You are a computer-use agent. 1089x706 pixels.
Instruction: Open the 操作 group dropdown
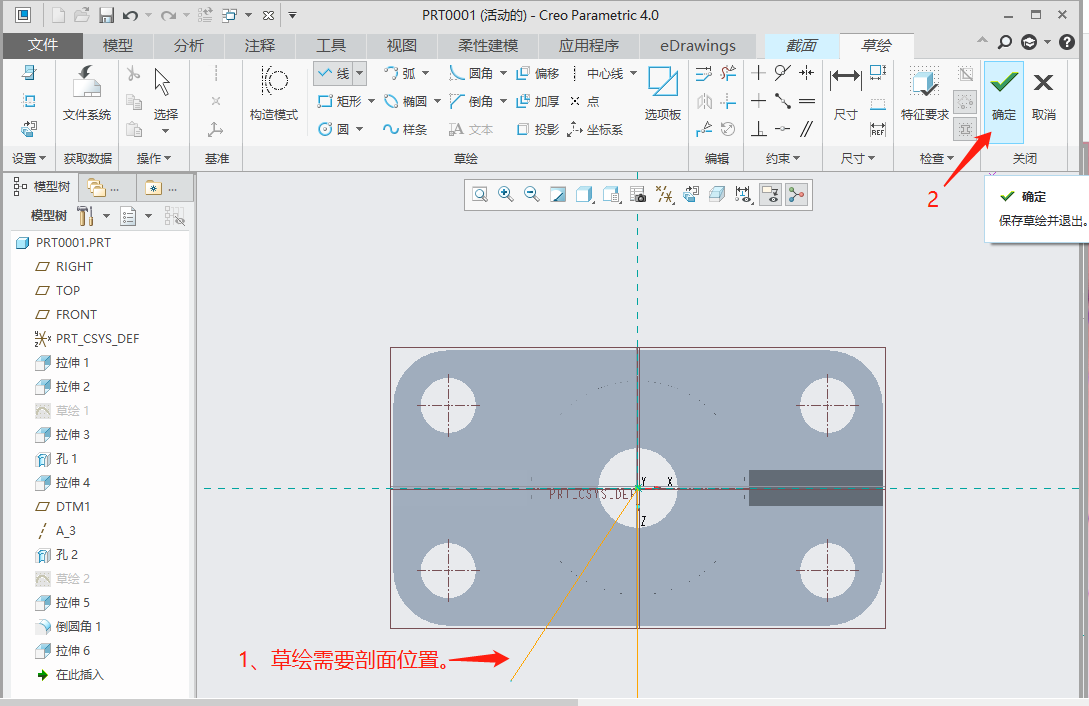click(153, 159)
